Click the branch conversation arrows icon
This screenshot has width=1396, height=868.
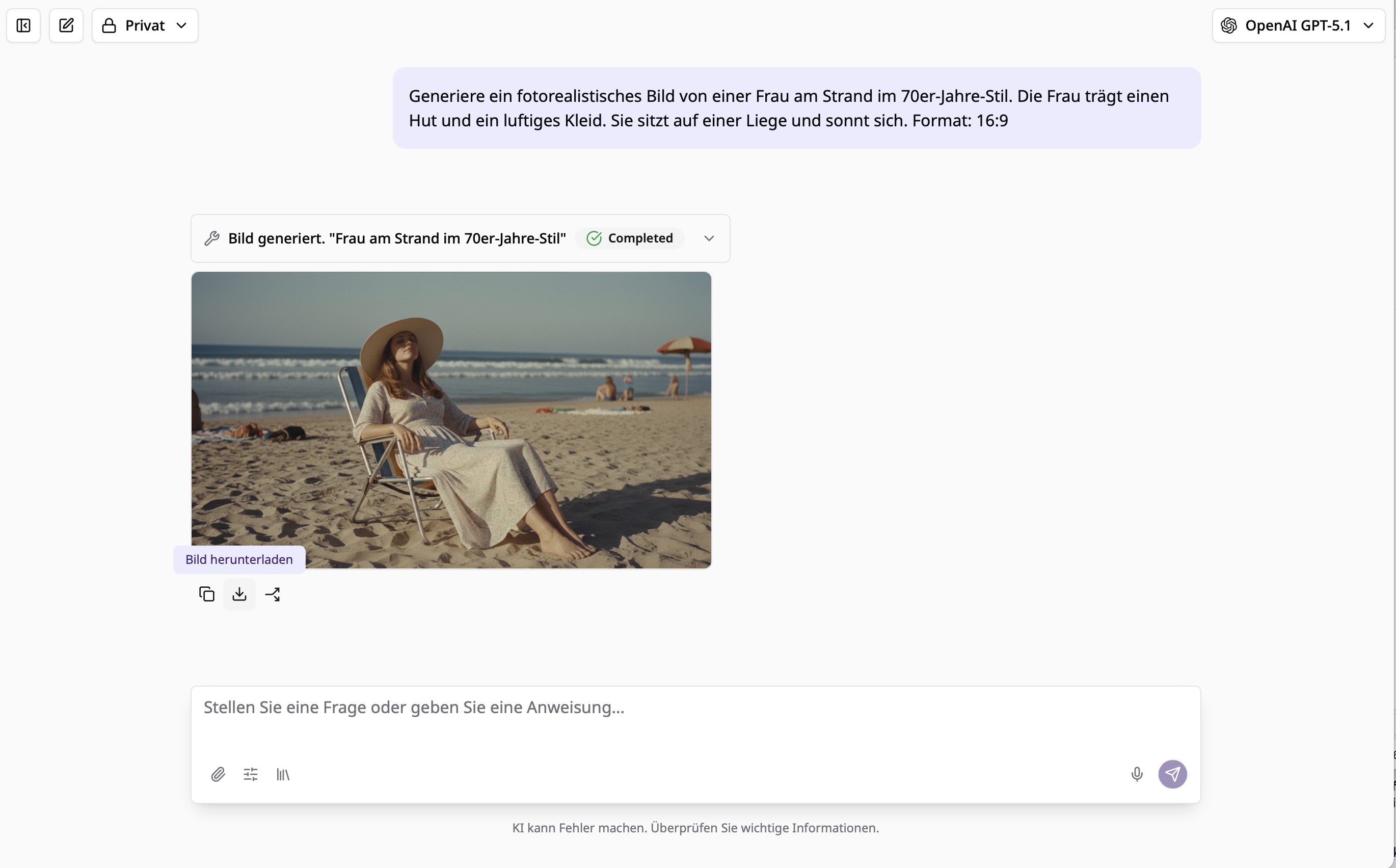(x=273, y=594)
